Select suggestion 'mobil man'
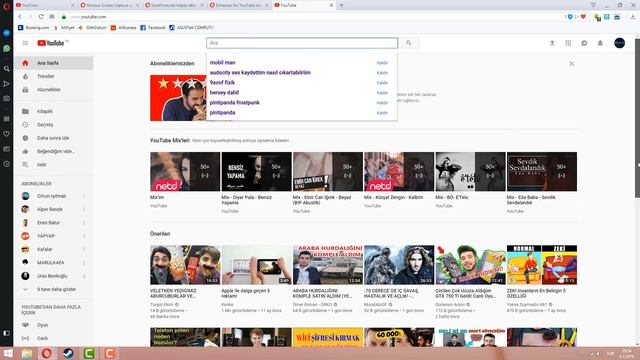This screenshot has width=640, height=360. click(222, 62)
